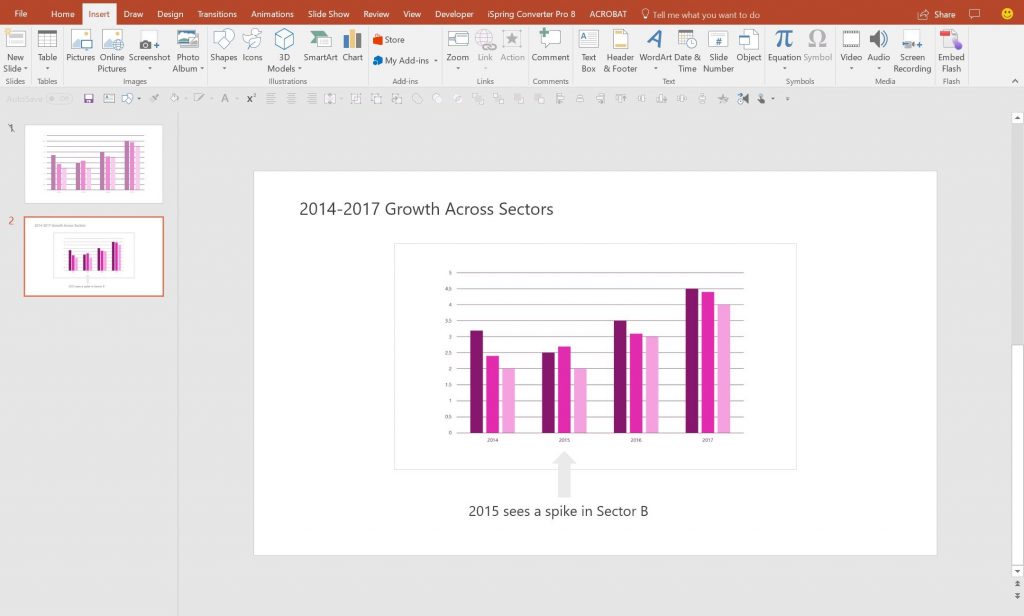Take a Screenshot using the ribbon tool
Viewport: 1024px width, 616px height.
point(149,47)
